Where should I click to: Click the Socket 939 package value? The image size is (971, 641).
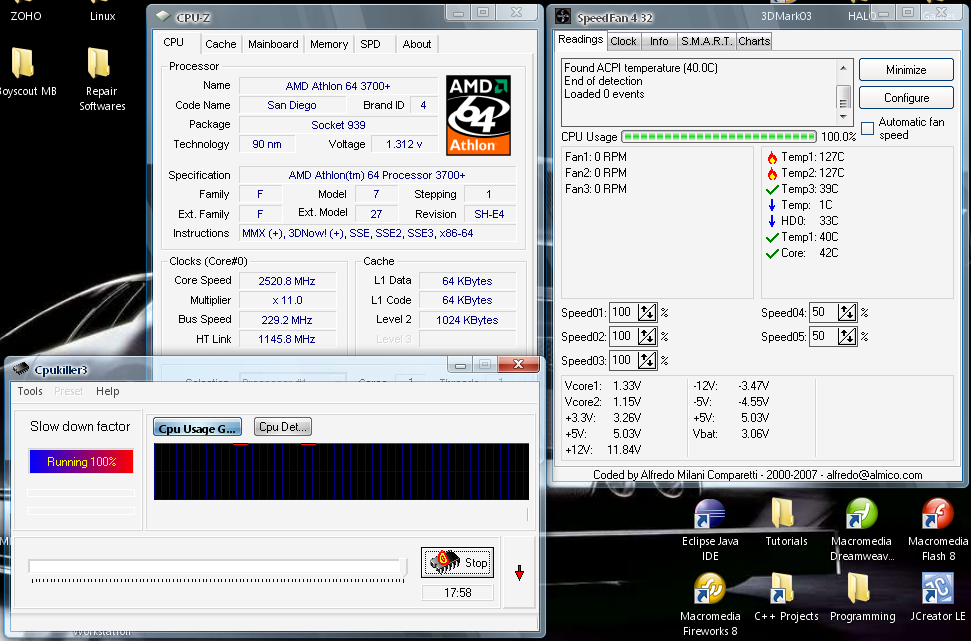(x=338, y=125)
